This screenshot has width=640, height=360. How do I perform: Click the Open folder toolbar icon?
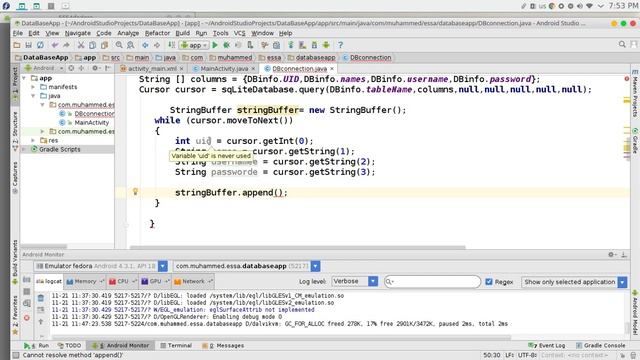(x=17, y=45)
